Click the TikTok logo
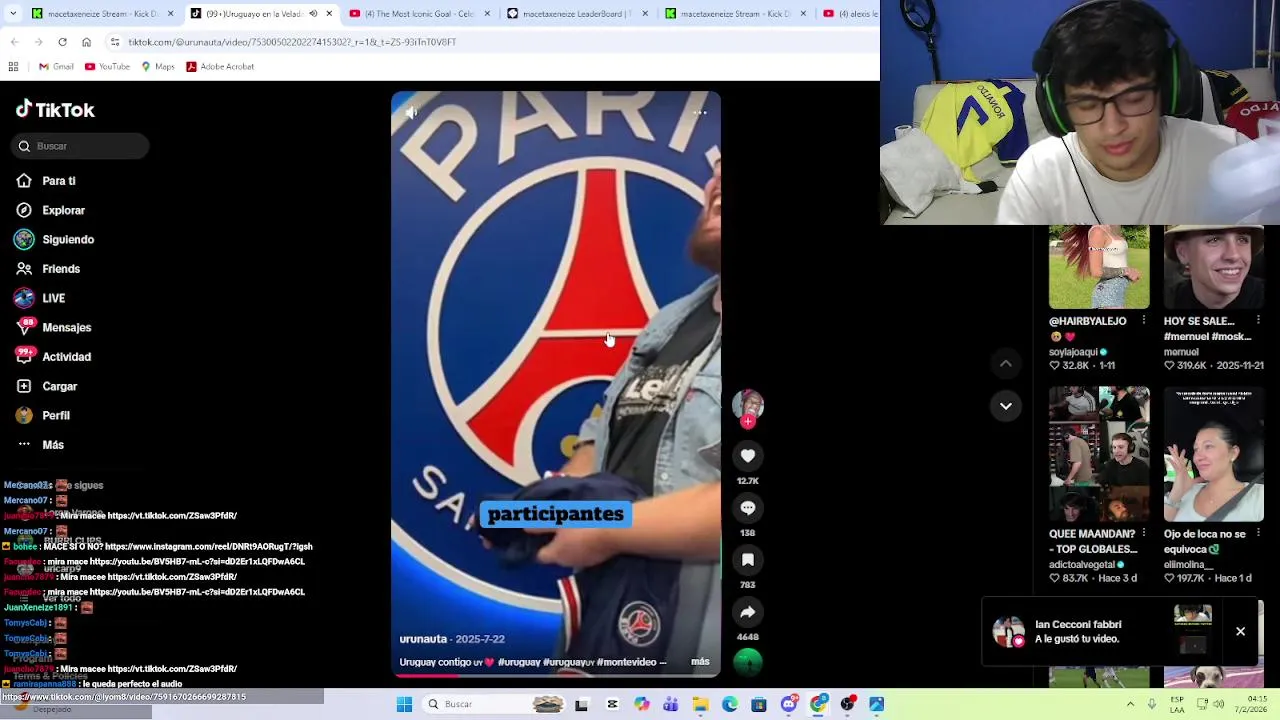This screenshot has width=1280, height=720. pyautogui.click(x=55, y=109)
